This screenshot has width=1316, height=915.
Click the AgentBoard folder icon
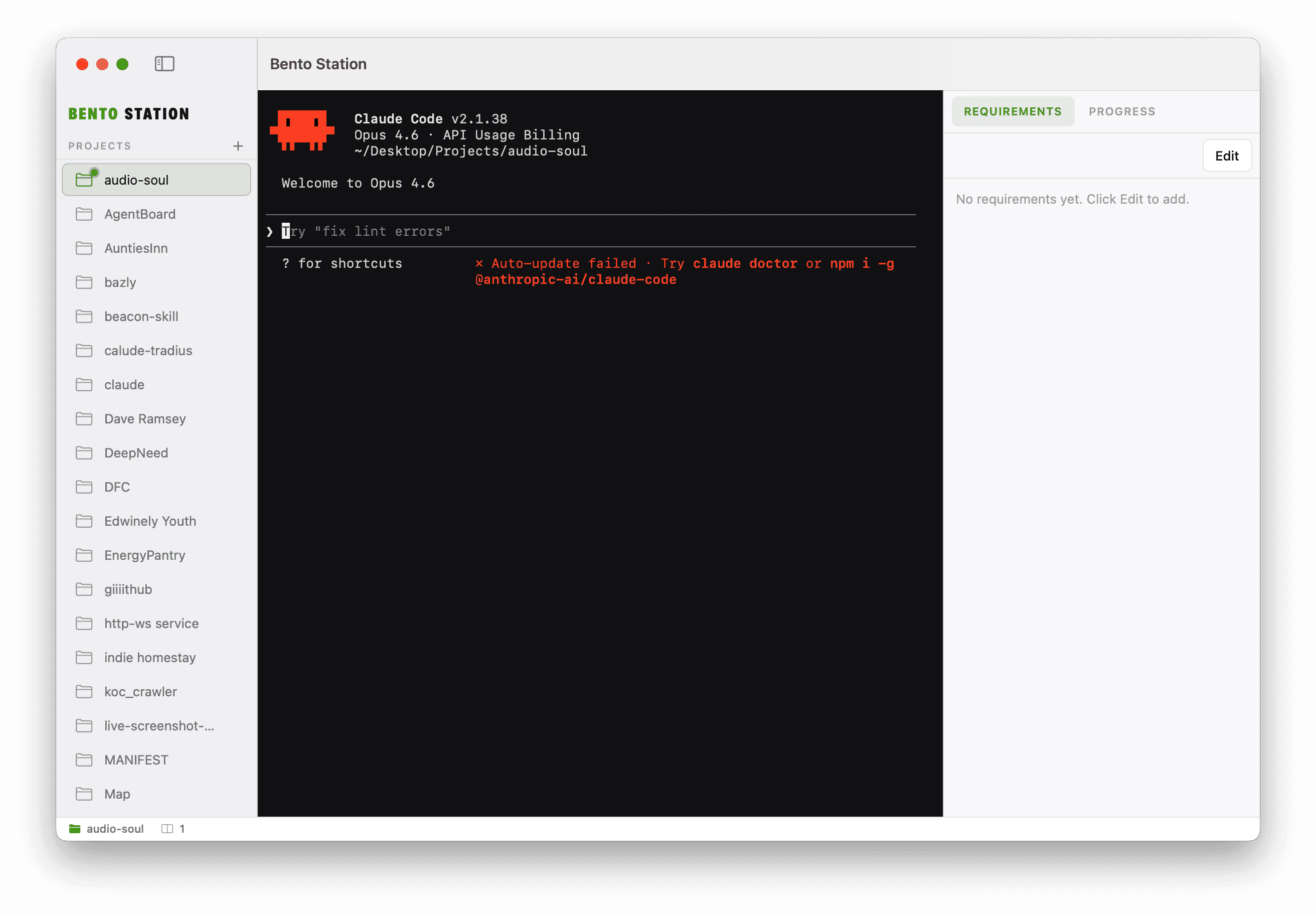84,214
